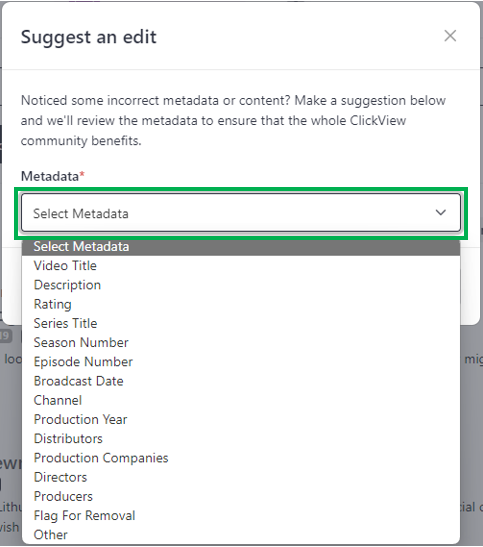Select Series Title metadata option
Image resolution: width=483 pixels, height=547 pixels.
coord(241,323)
